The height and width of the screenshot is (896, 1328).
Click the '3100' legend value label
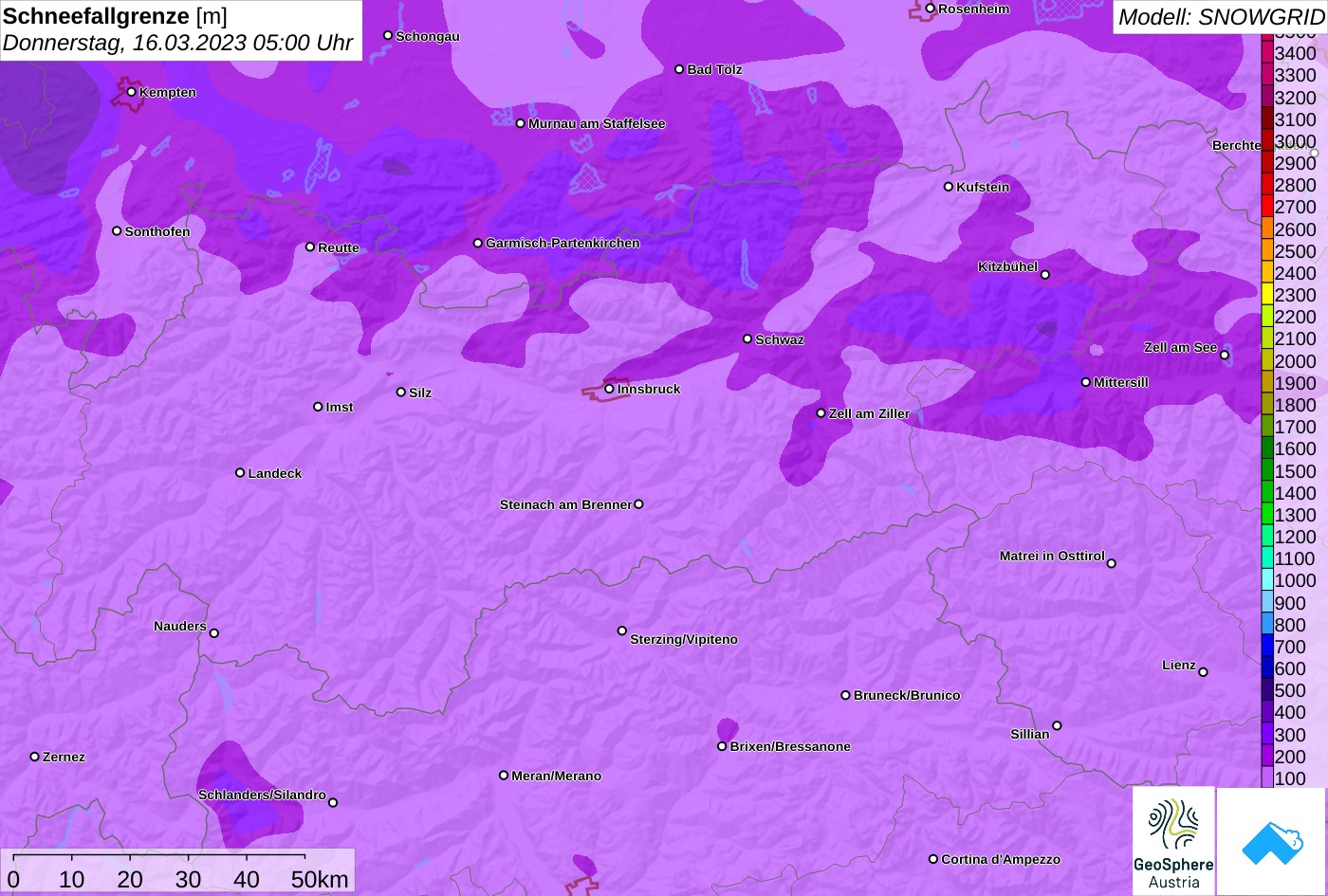1296,119
